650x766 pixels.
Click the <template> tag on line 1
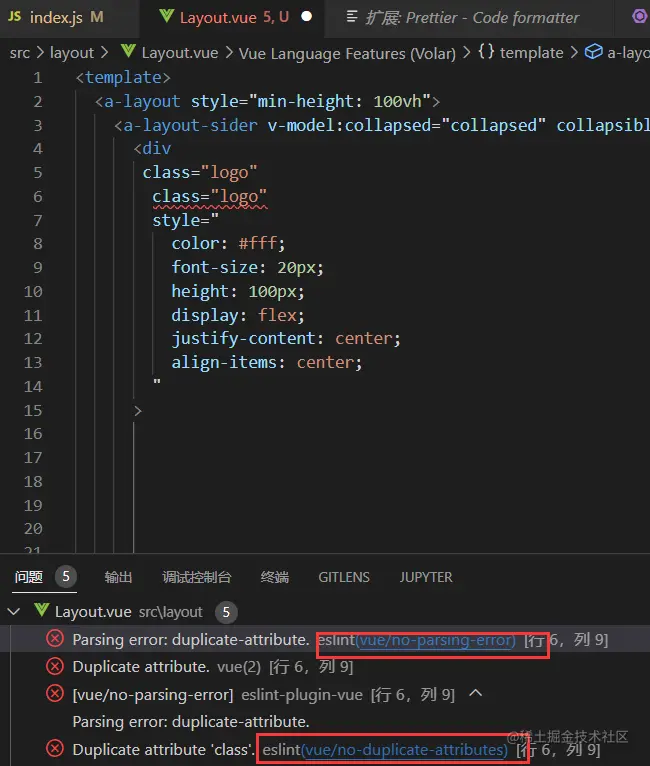123,77
